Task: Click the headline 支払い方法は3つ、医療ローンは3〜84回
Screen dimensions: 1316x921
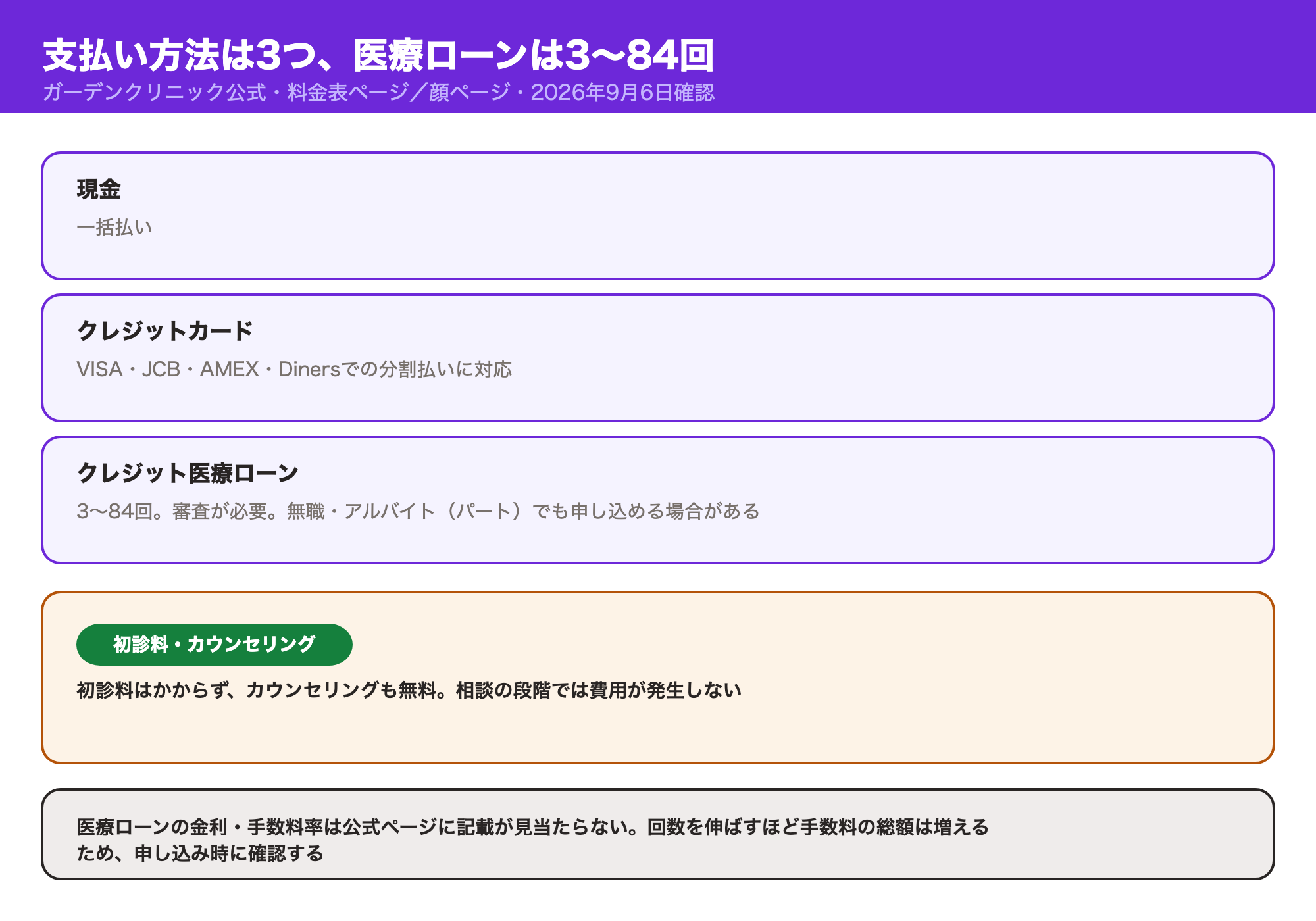Action: tap(378, 55)
